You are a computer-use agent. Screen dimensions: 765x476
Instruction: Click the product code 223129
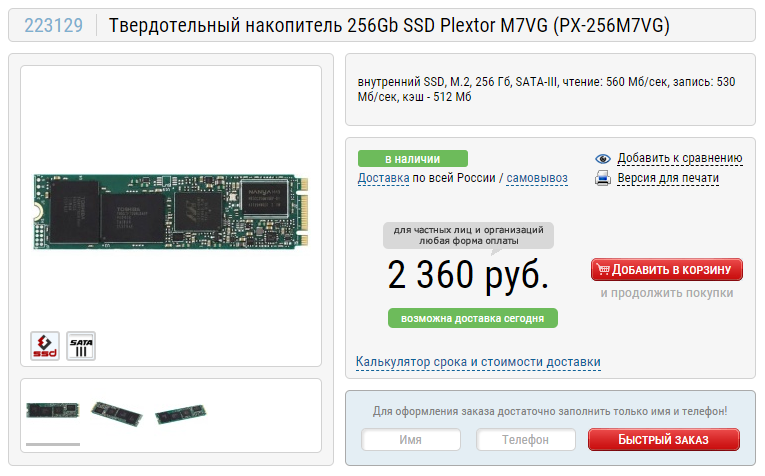click(x=54, y=25)
